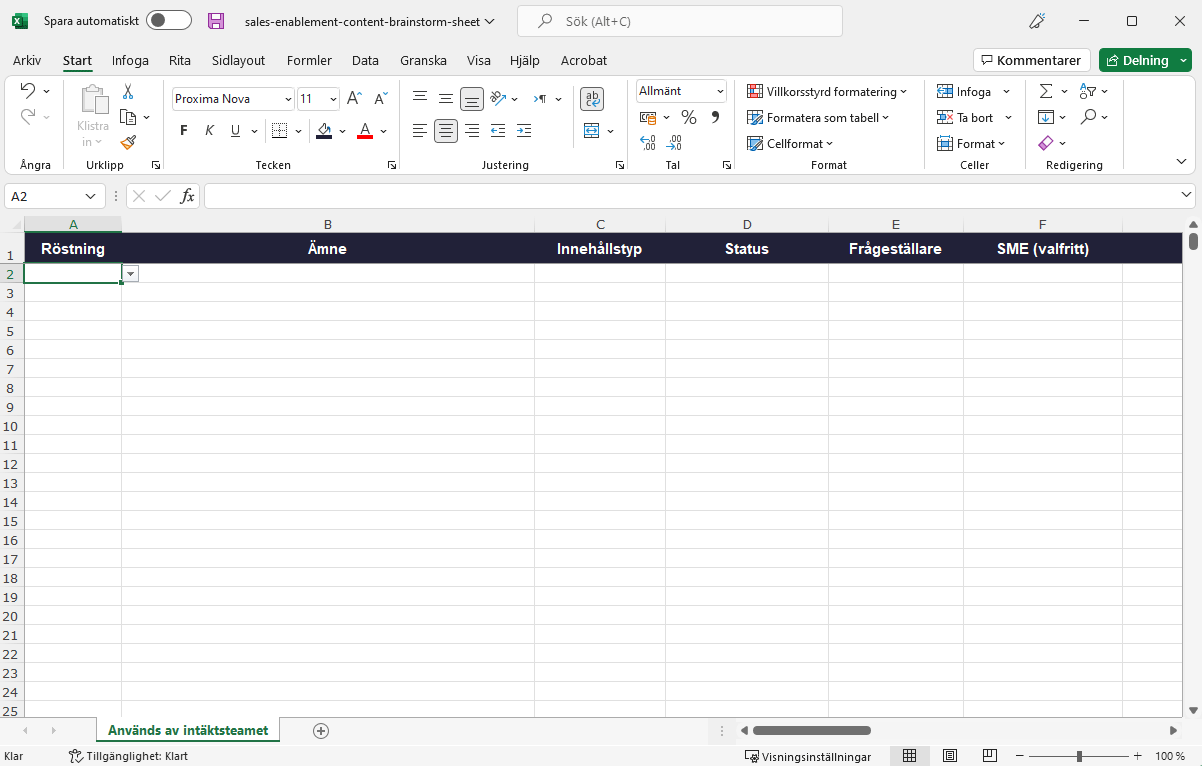Toggle center alignment in Justering group
Screen dimensions: 1202x766
pyautogui.click(x=445, y=130)
